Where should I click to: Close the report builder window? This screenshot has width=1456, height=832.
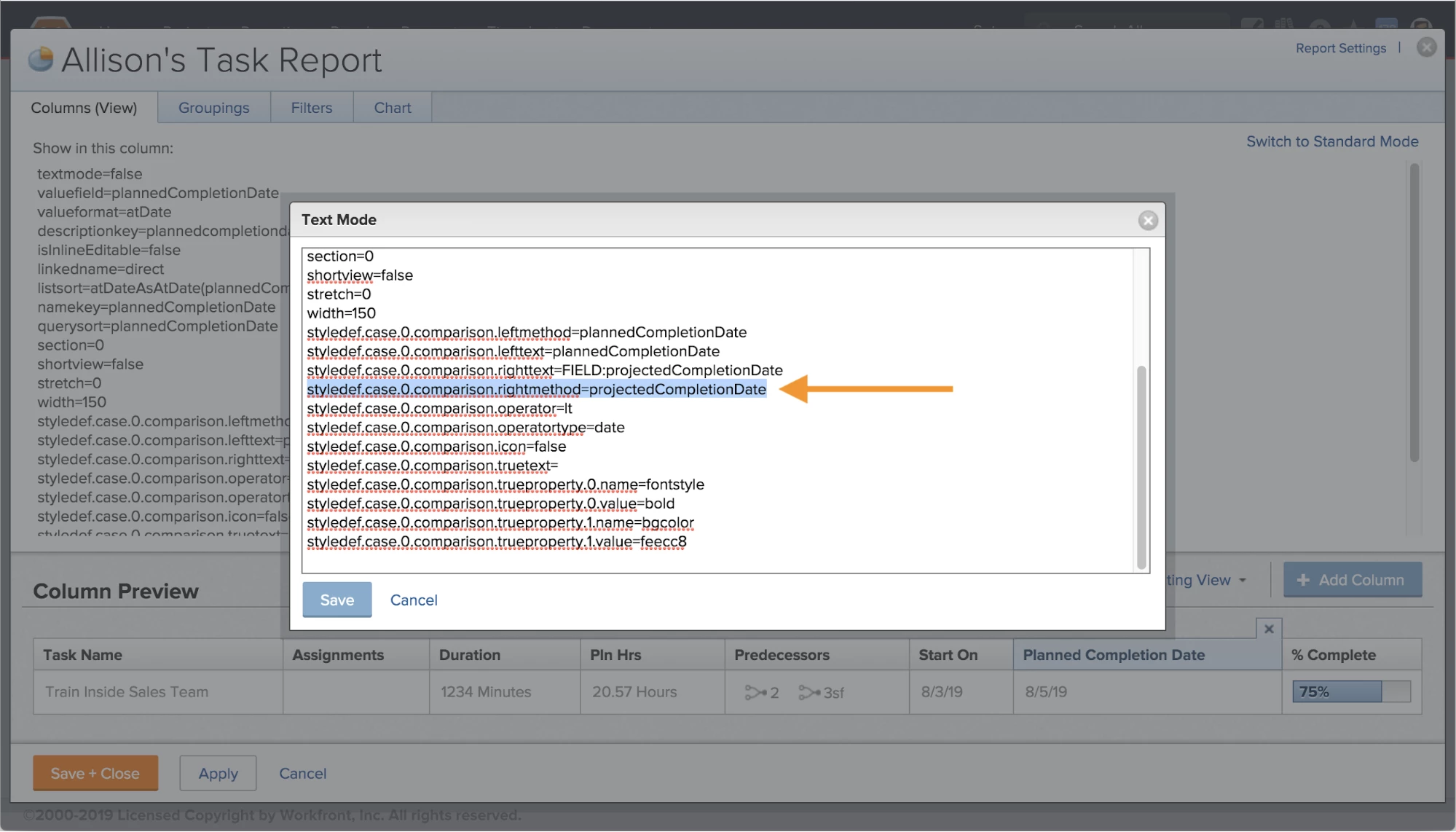[1426, 48]
